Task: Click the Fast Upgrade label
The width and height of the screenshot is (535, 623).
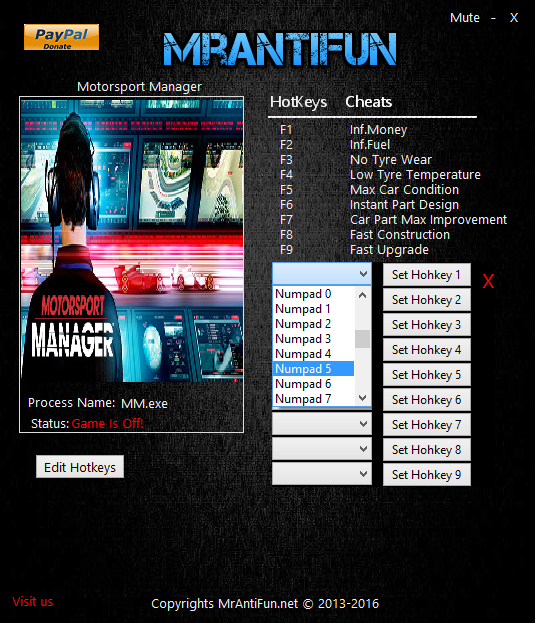Action: (389, 250)
